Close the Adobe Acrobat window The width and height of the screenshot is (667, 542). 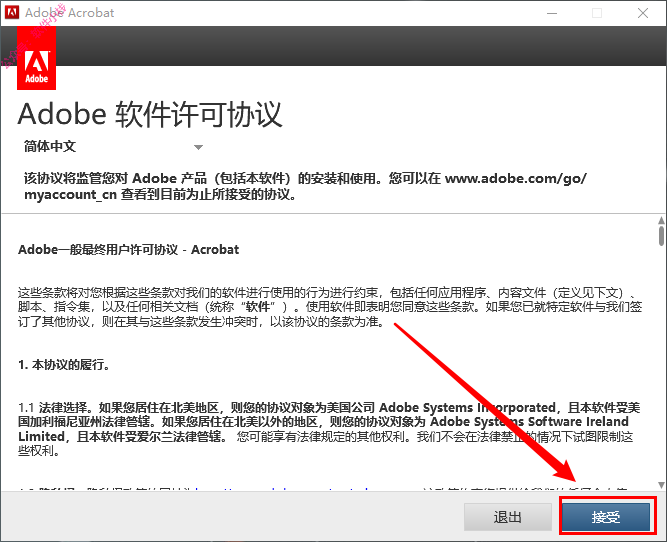click(643, 13)
